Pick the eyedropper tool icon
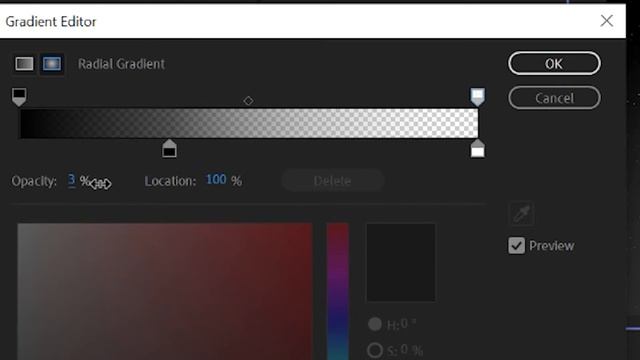This screenshot has height=360, width=640. point(521,213)
